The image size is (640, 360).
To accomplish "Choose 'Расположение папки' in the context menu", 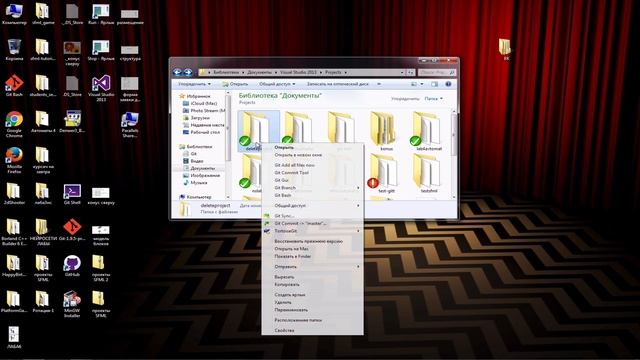I will [x=312, y=320].
